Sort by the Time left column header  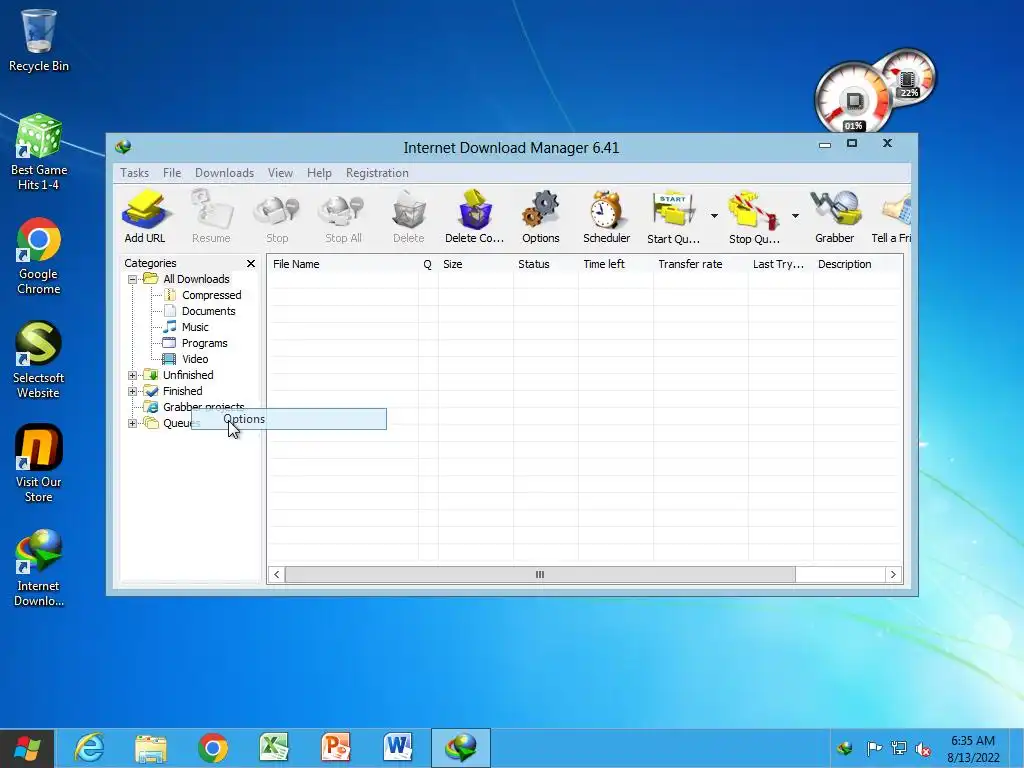[615, 264]
